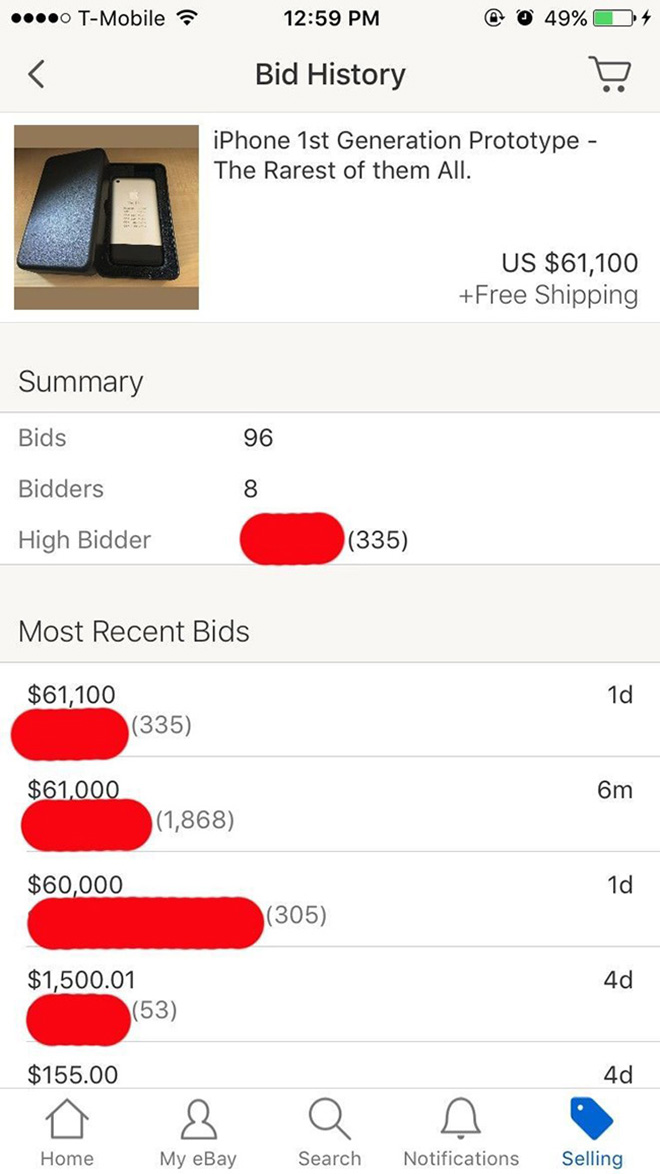Screen dimensions: 660x1174
Task: Tap the US $61,100 price
Action: [x=569, y=263]
